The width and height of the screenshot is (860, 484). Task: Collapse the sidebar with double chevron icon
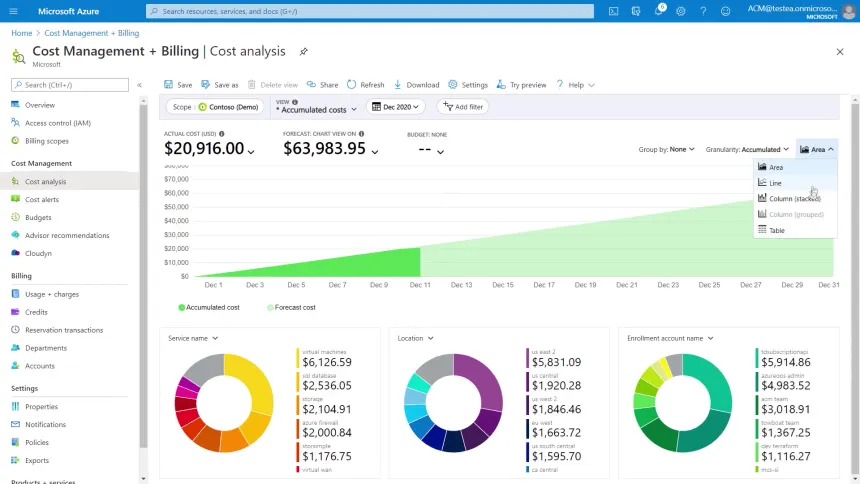tap(139, 85)
